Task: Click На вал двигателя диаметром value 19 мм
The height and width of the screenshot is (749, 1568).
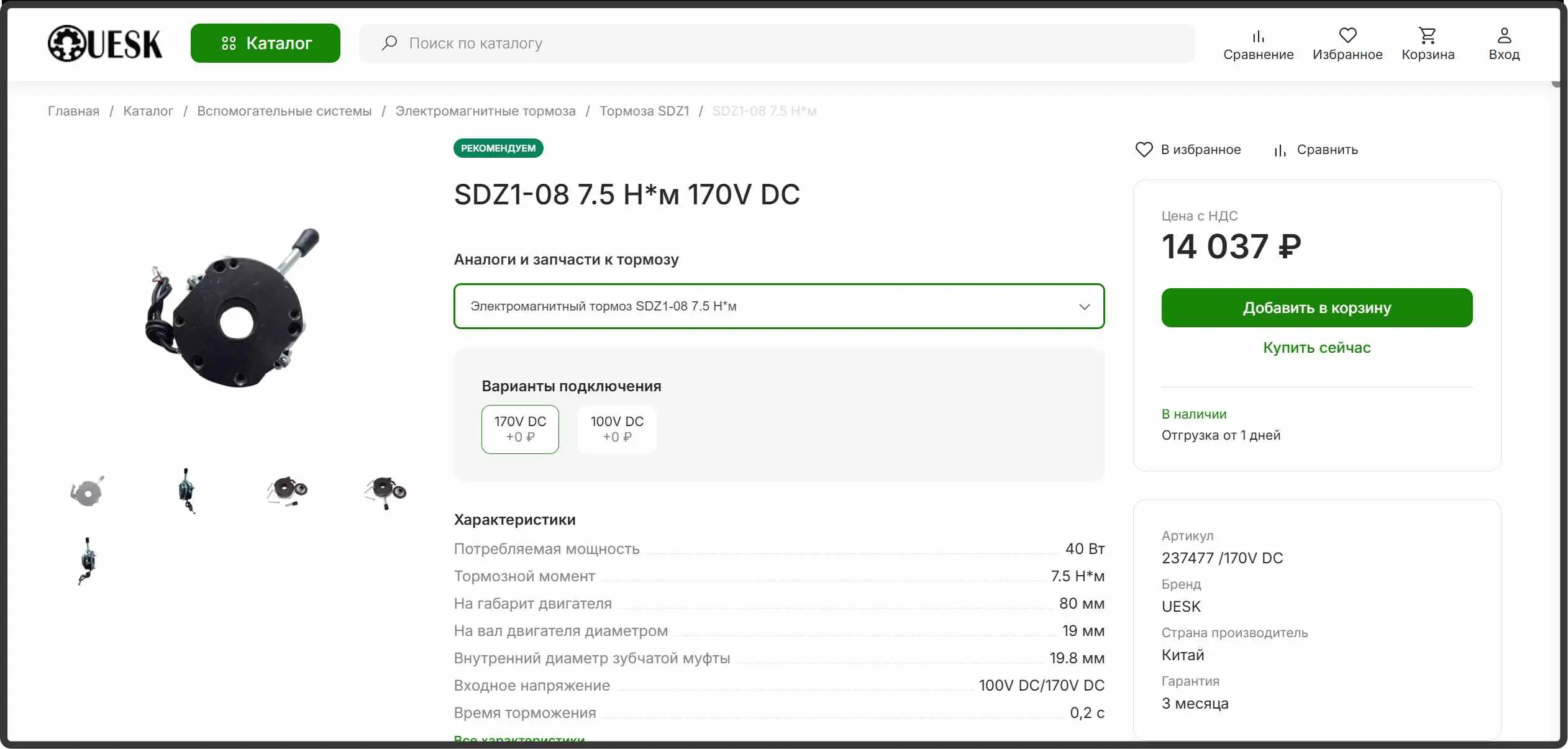Action: (1083, 630)
